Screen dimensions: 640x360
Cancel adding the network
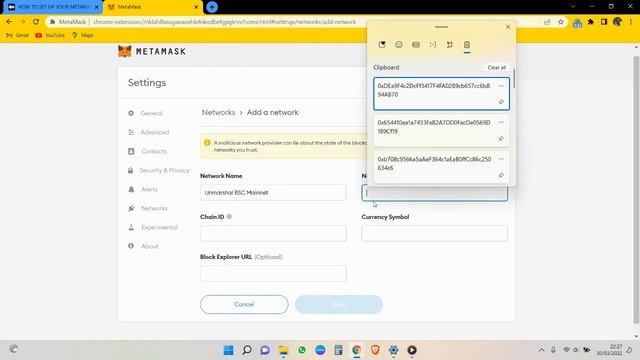244,304
